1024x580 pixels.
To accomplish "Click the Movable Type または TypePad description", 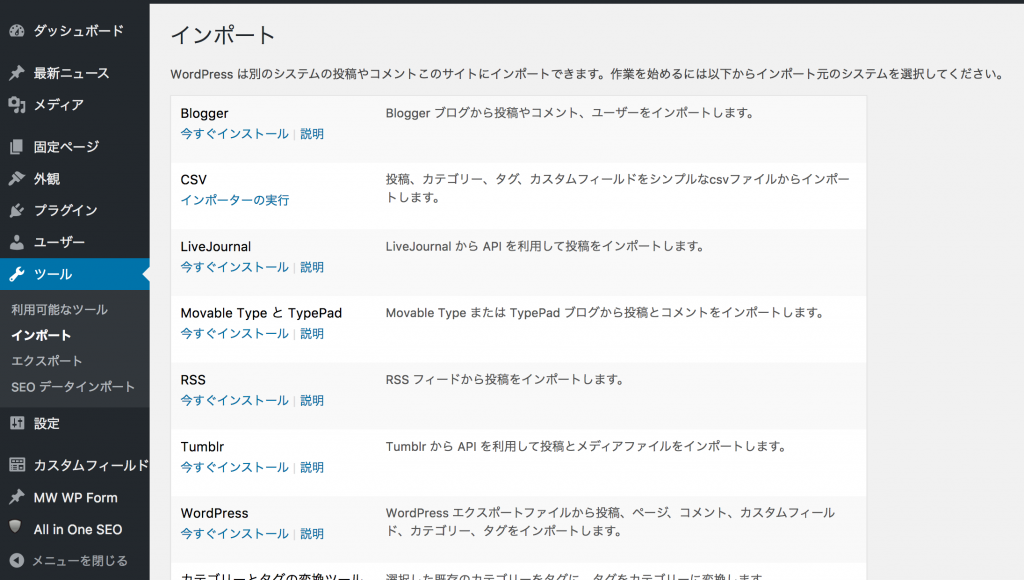I will 605,313.
